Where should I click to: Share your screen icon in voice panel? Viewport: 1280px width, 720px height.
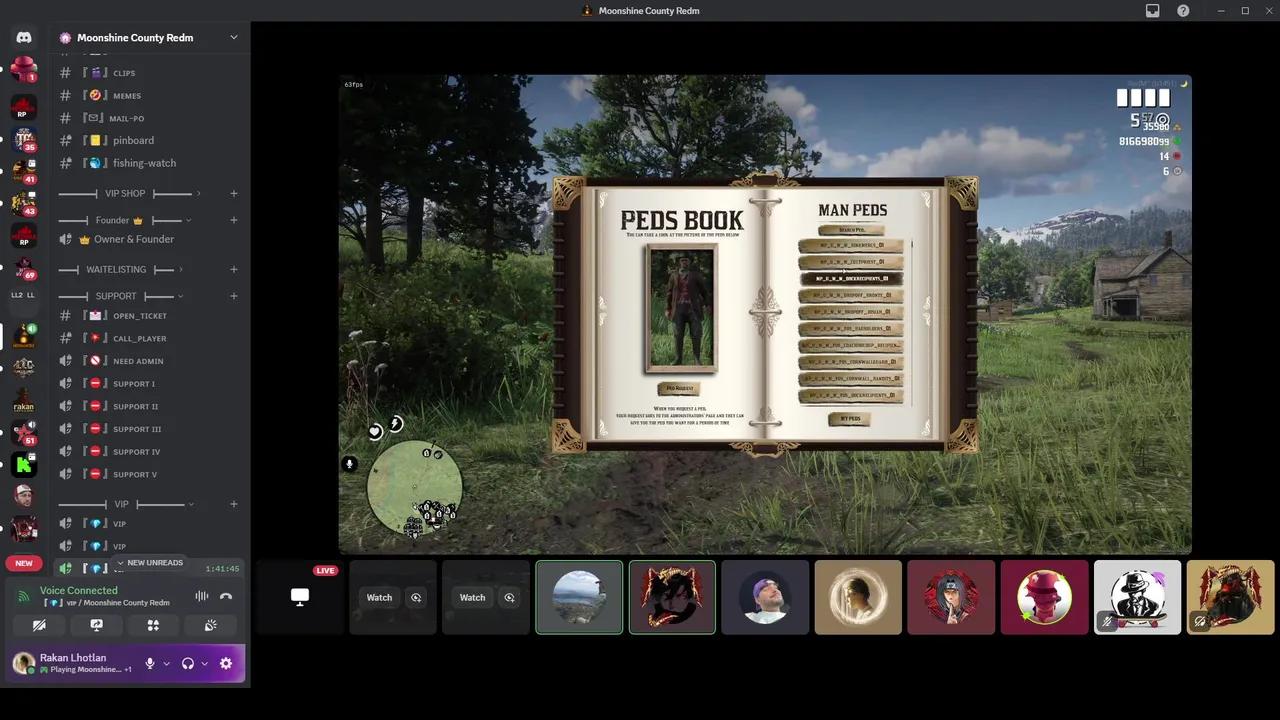coord(96,625)
